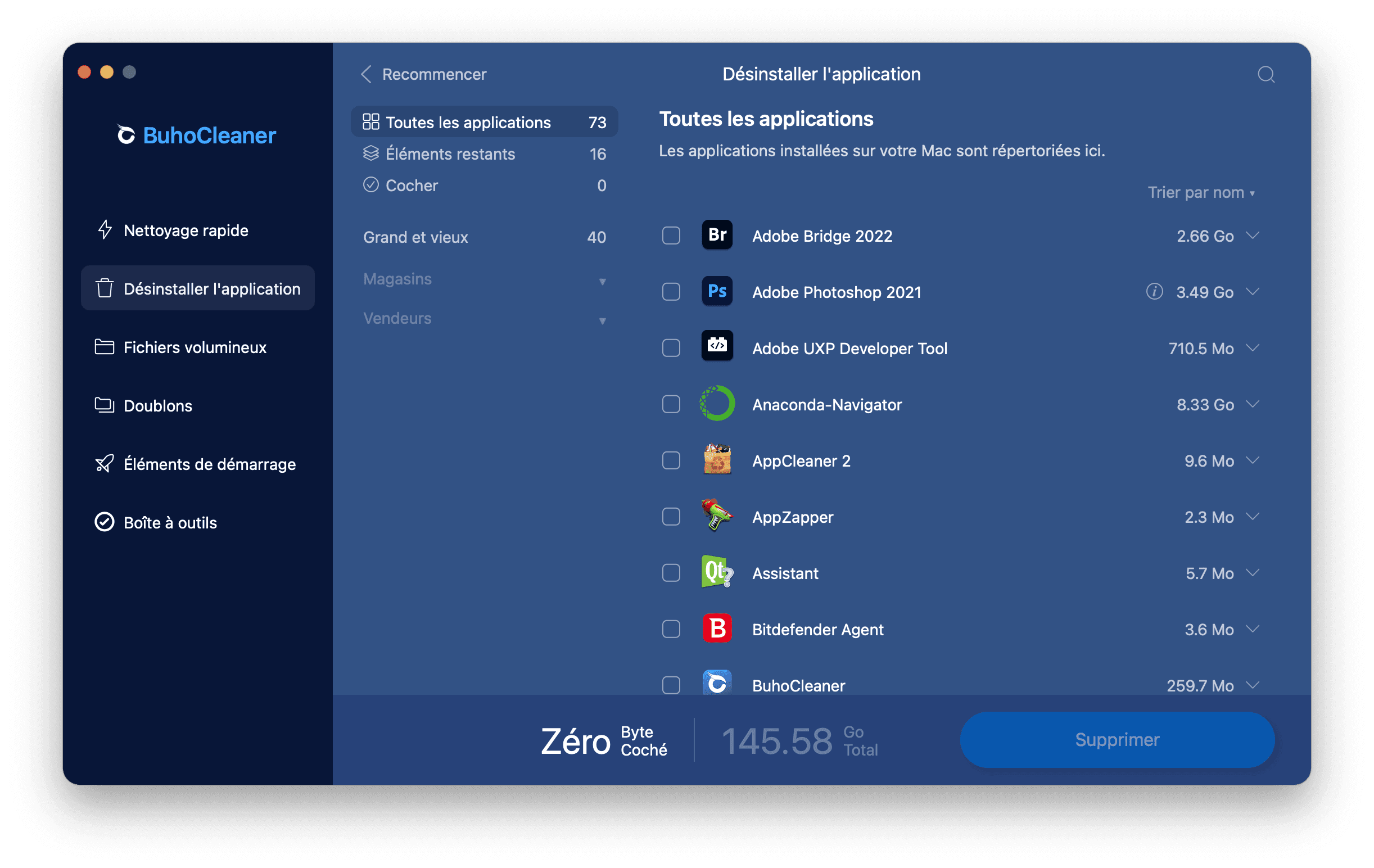Viewport: 1374px width, 868px height.
Task: Click the AppZapper ray gun icon
Action: click(717, 516)
